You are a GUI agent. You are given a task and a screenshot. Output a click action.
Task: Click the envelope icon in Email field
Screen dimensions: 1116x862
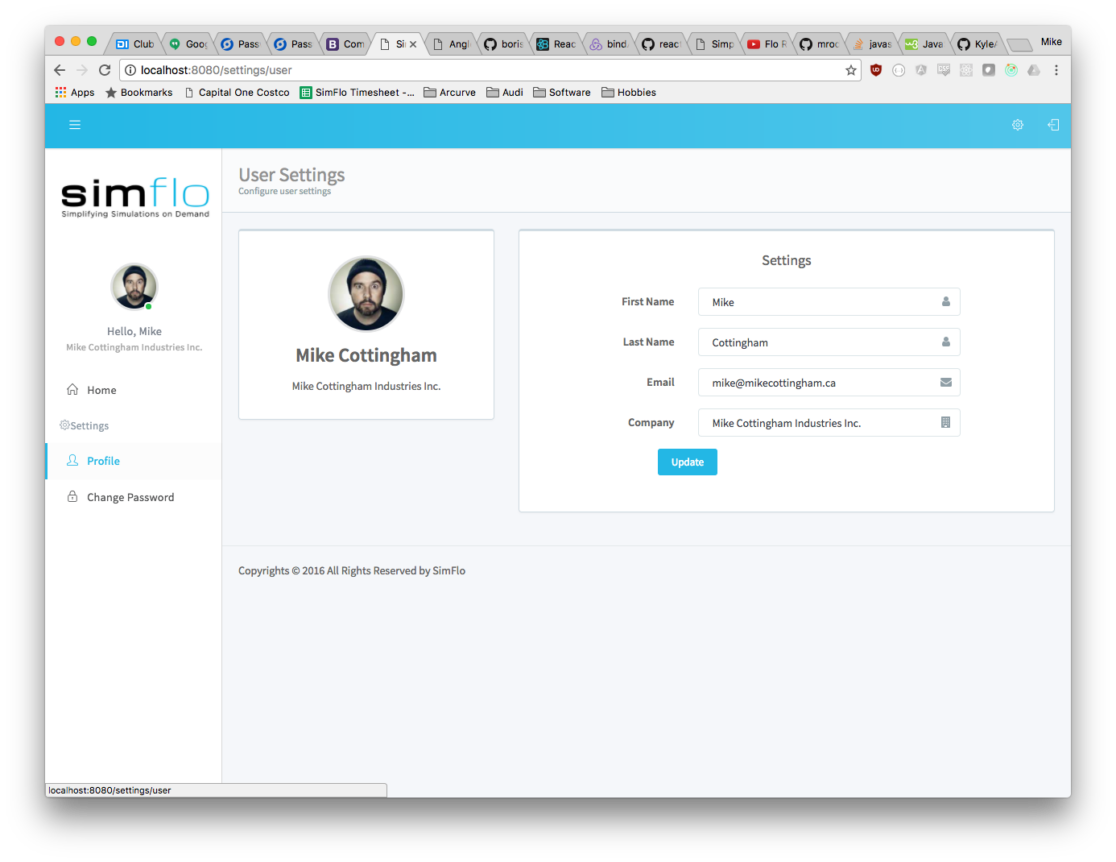(x=945, y=382)
